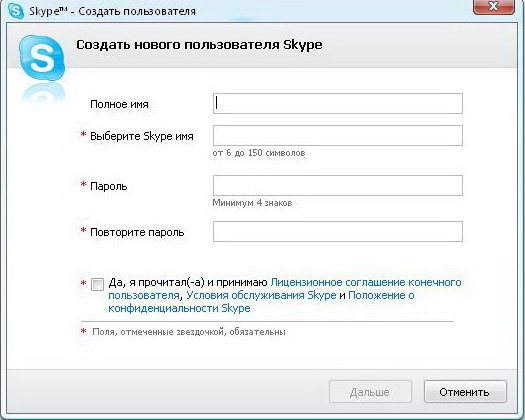Click the Skype logo in title bar
This screenshot has width=525, height=420.
point(16,11)
